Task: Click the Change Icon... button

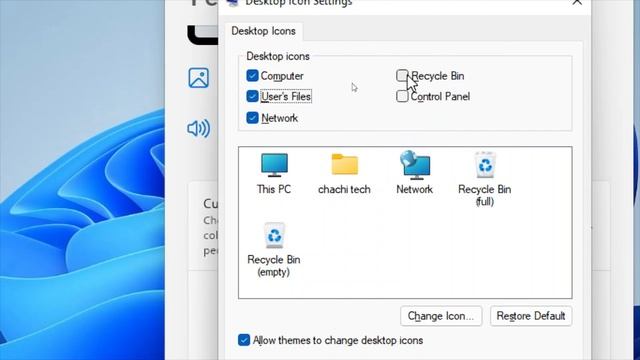Action: click(x=441, y=316)
